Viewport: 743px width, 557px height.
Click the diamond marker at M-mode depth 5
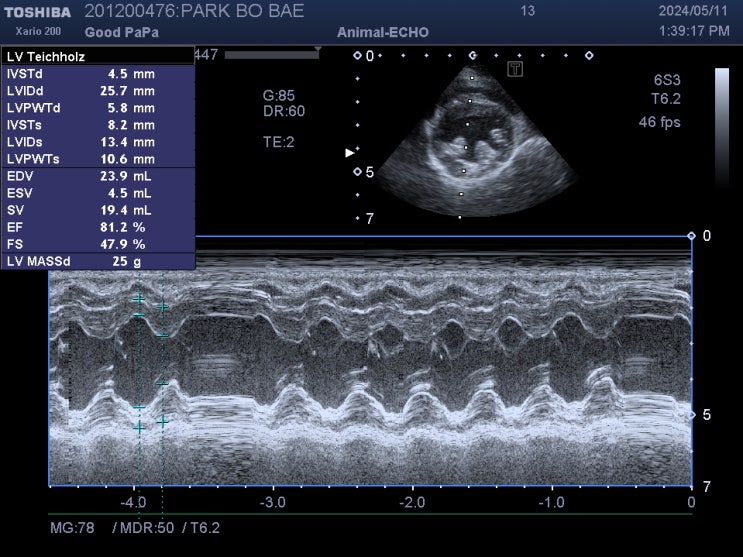(692, 415)
